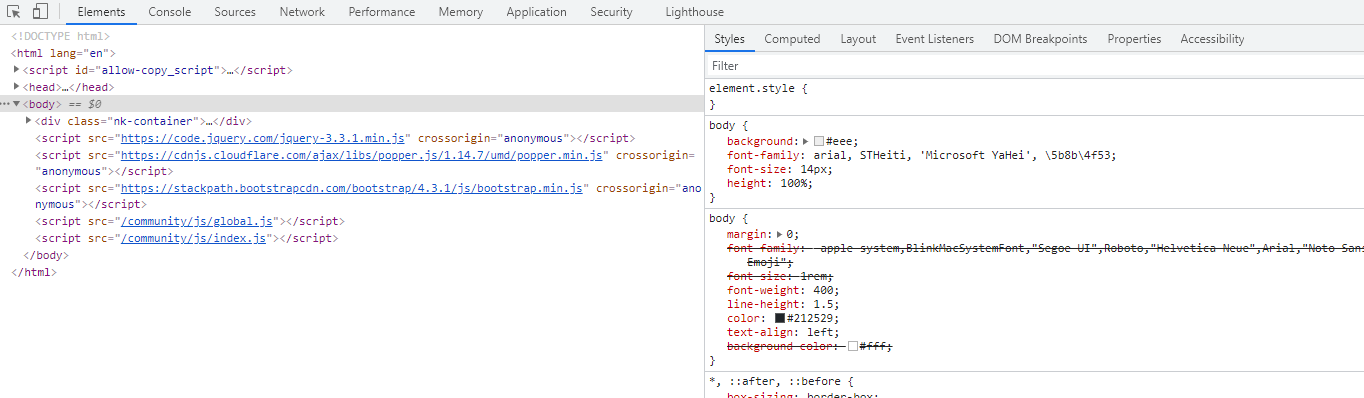Click the margin 0 value
The image size is (1364, 398).
[790, 234]
